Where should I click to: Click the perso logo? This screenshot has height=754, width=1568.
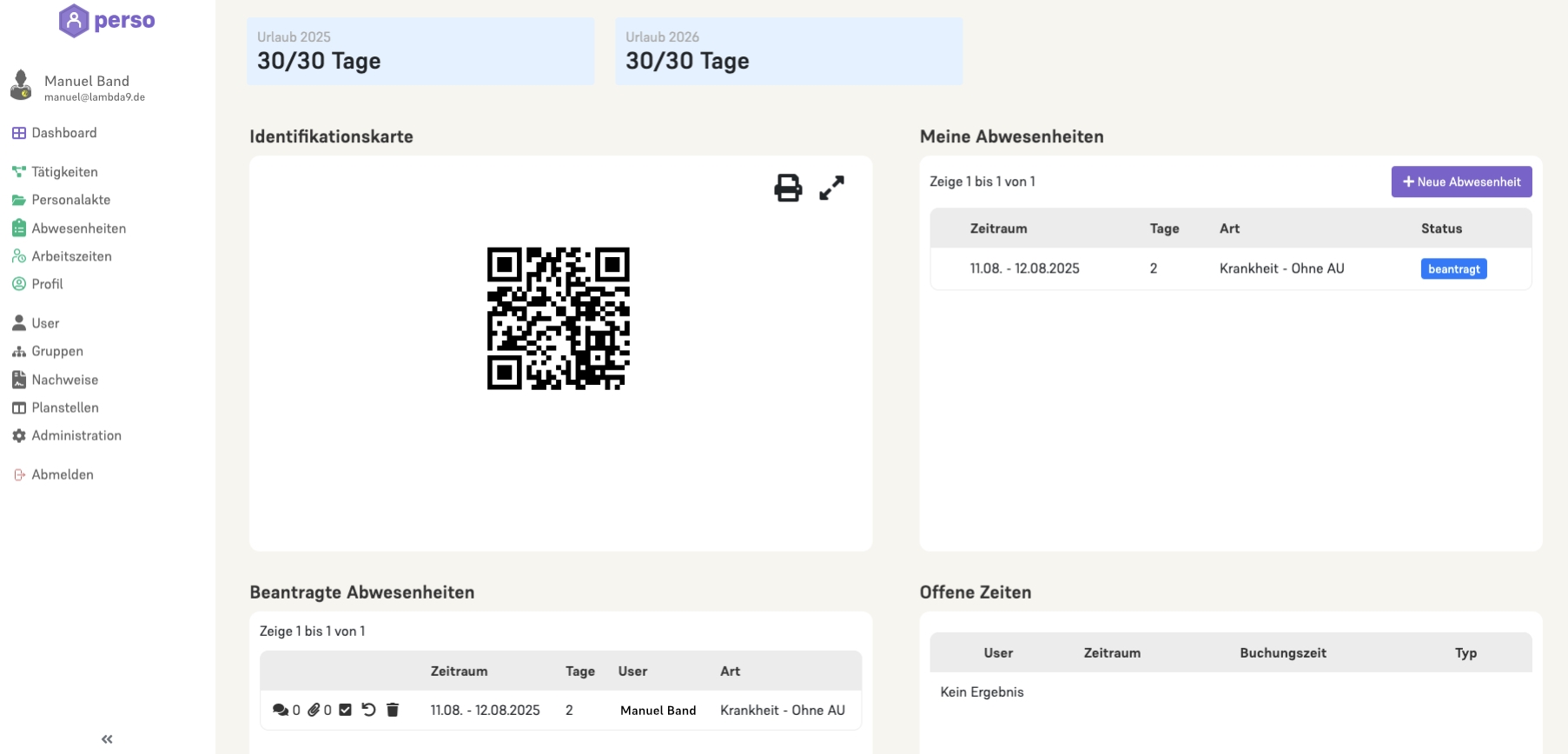[107, 20]
